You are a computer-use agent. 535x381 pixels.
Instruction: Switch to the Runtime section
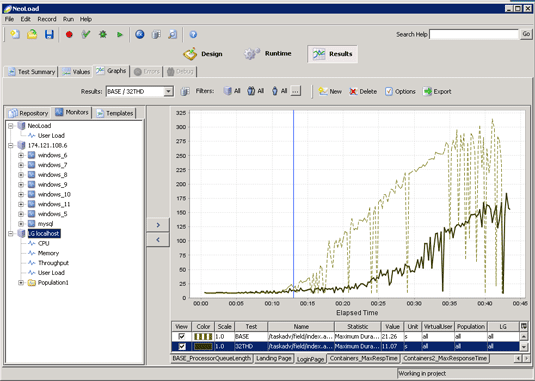268,54
